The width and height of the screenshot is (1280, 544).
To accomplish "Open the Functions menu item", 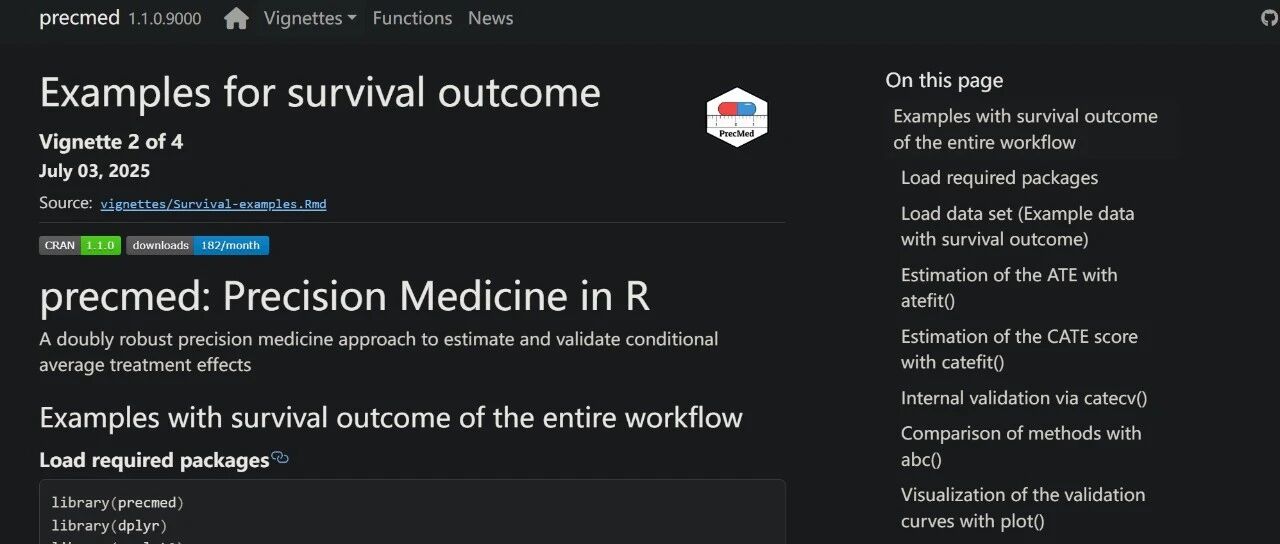I will click(x=412, y=18).
